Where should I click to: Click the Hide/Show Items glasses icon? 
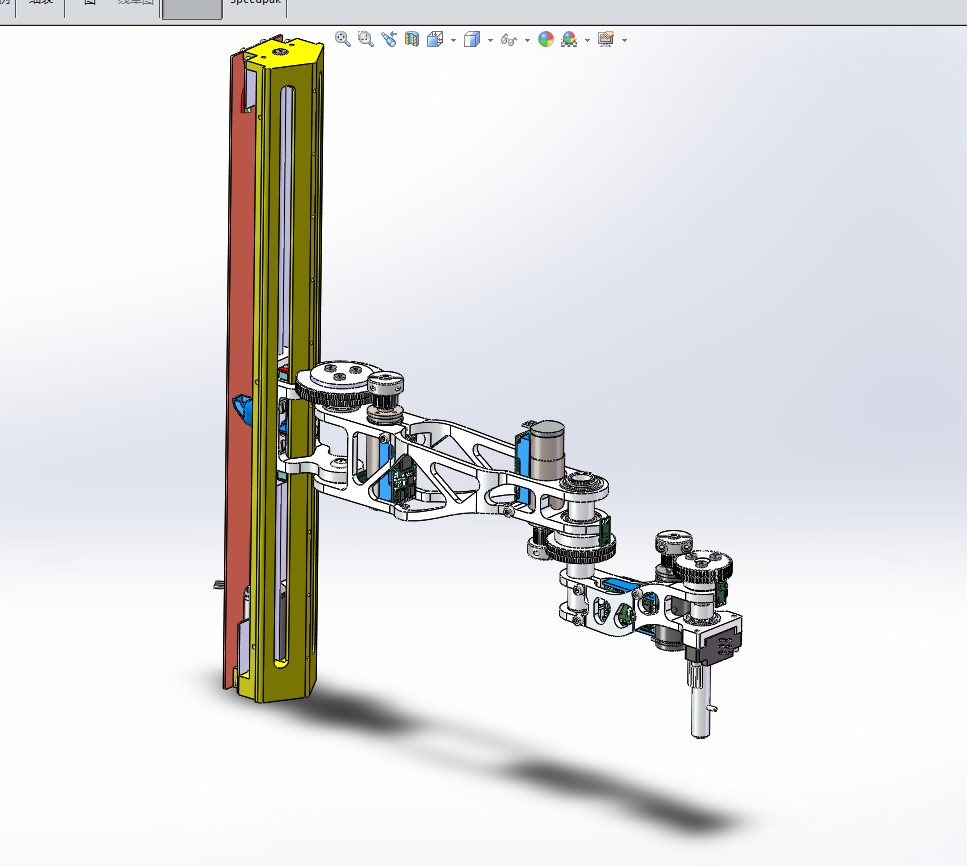coord(509,40)
